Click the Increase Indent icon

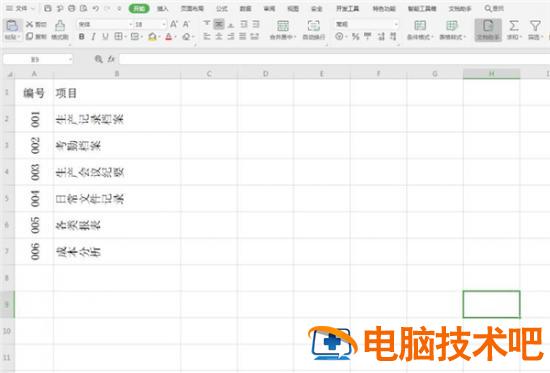(256, 24)
